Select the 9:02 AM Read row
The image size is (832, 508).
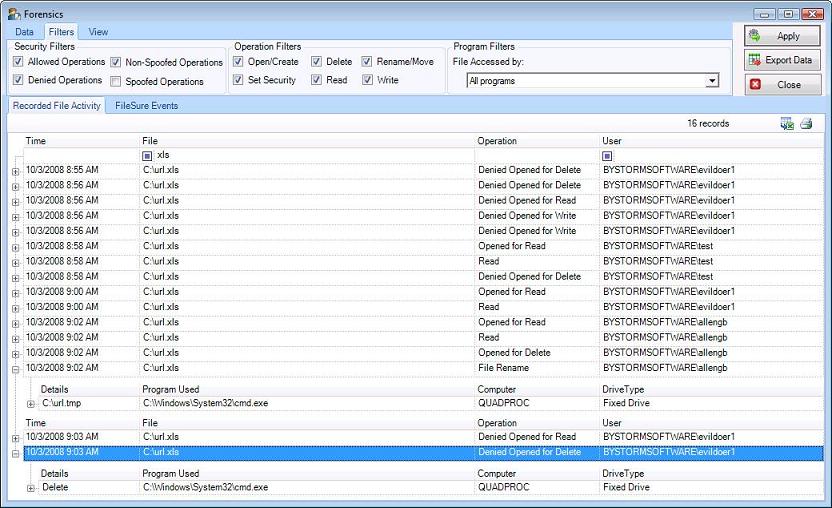(423, 338)
